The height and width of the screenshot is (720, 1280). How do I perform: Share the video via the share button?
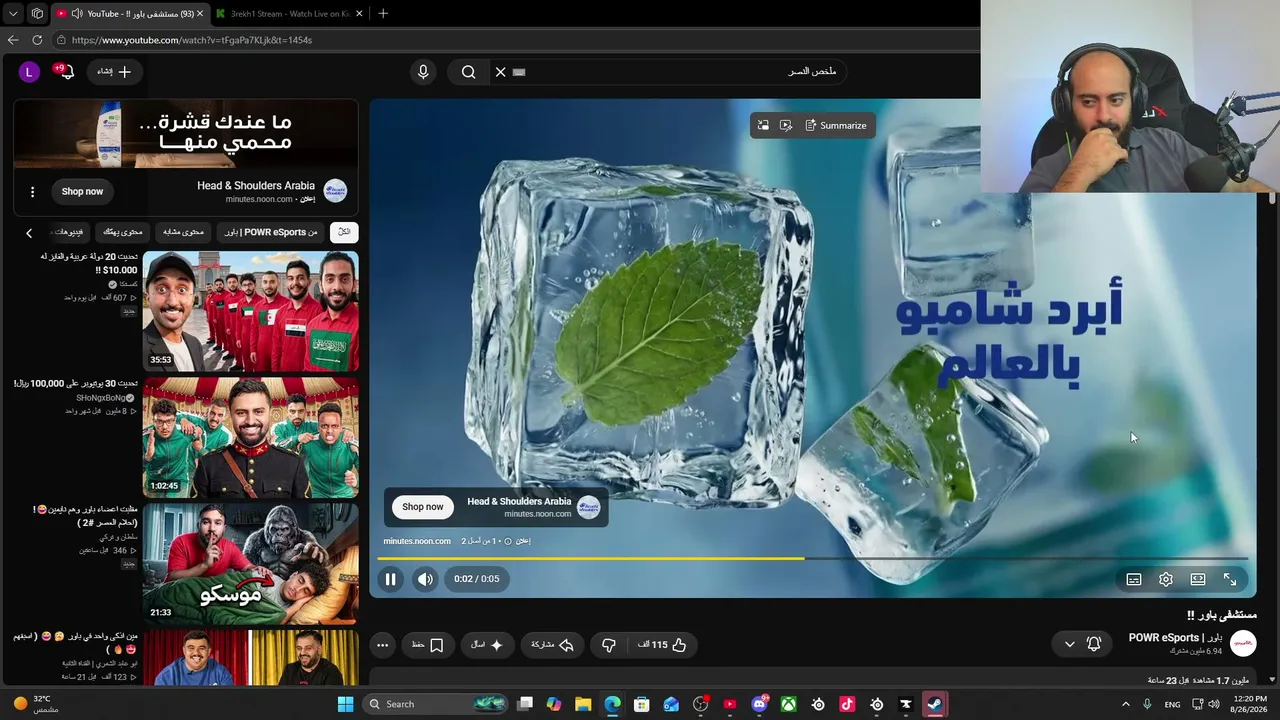click(552, 645)
